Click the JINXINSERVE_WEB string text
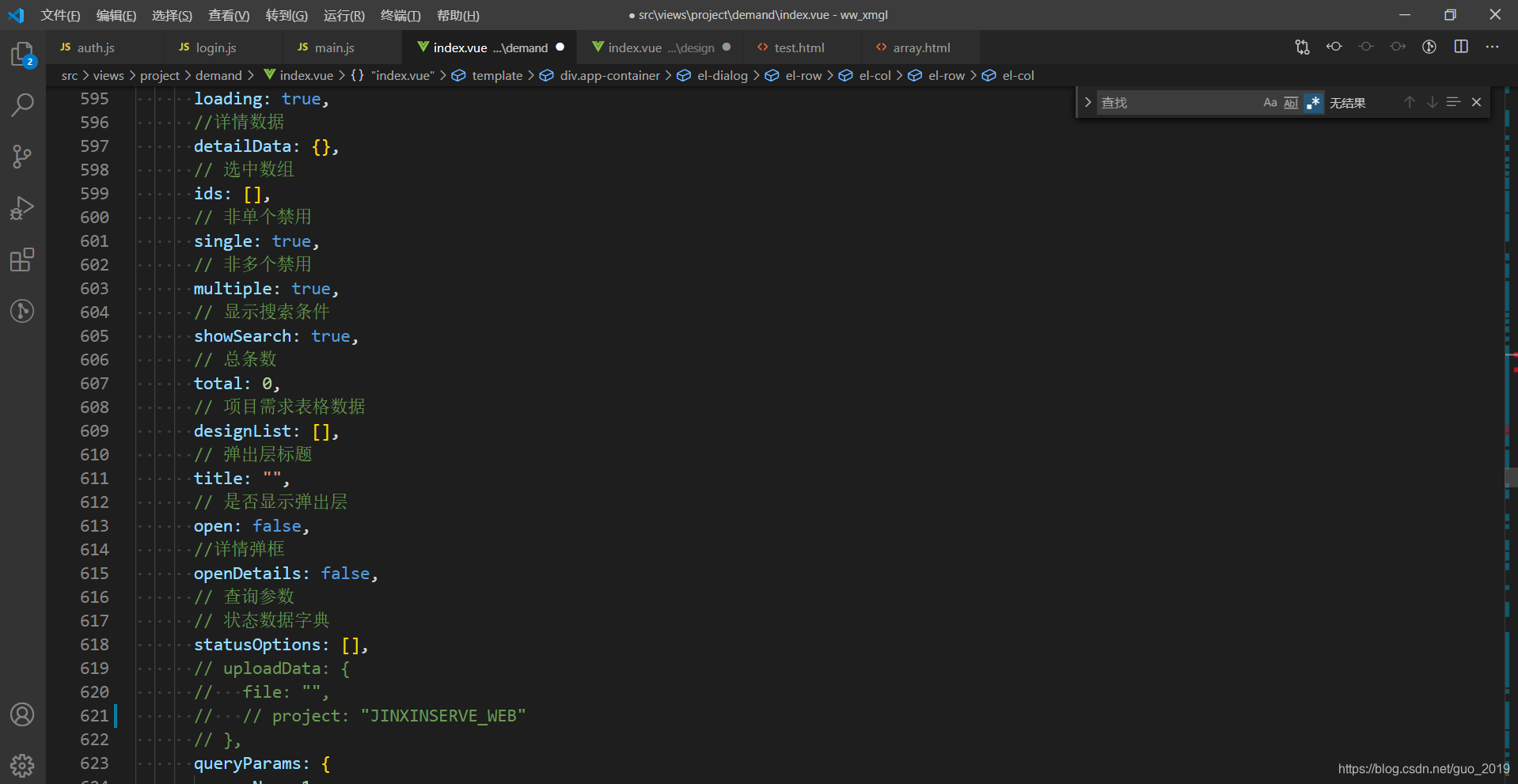The height and width of the screenshot is (784, 1518). tap(443, 716)
